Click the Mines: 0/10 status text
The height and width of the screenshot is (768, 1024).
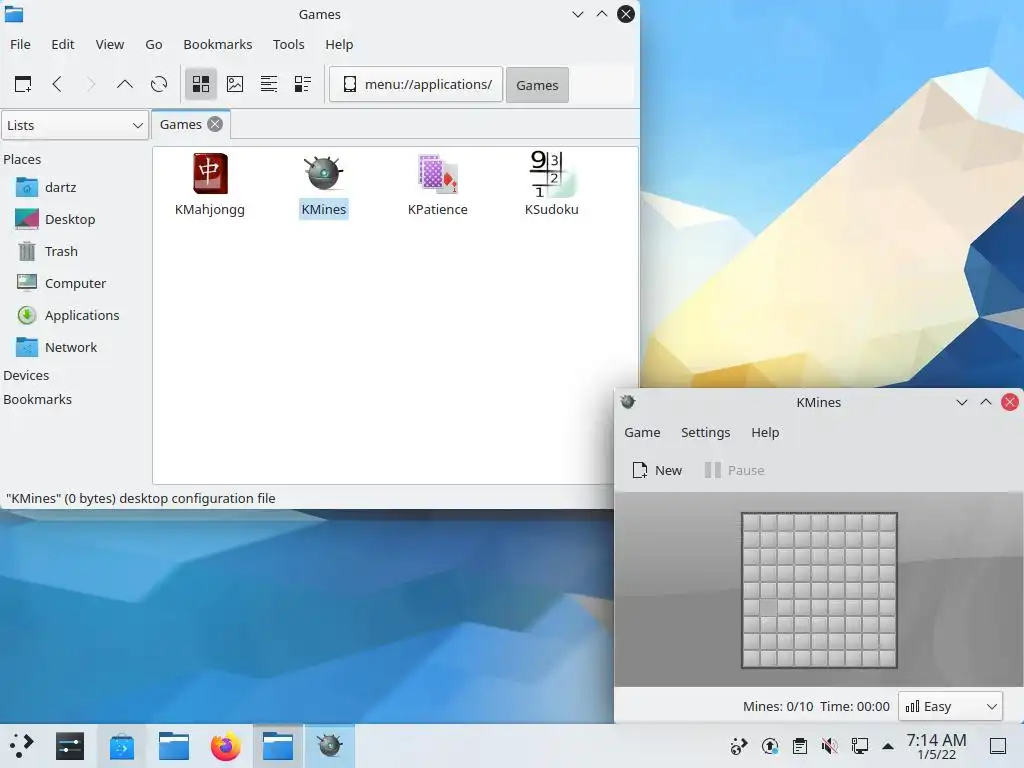(x=778, y=707)
